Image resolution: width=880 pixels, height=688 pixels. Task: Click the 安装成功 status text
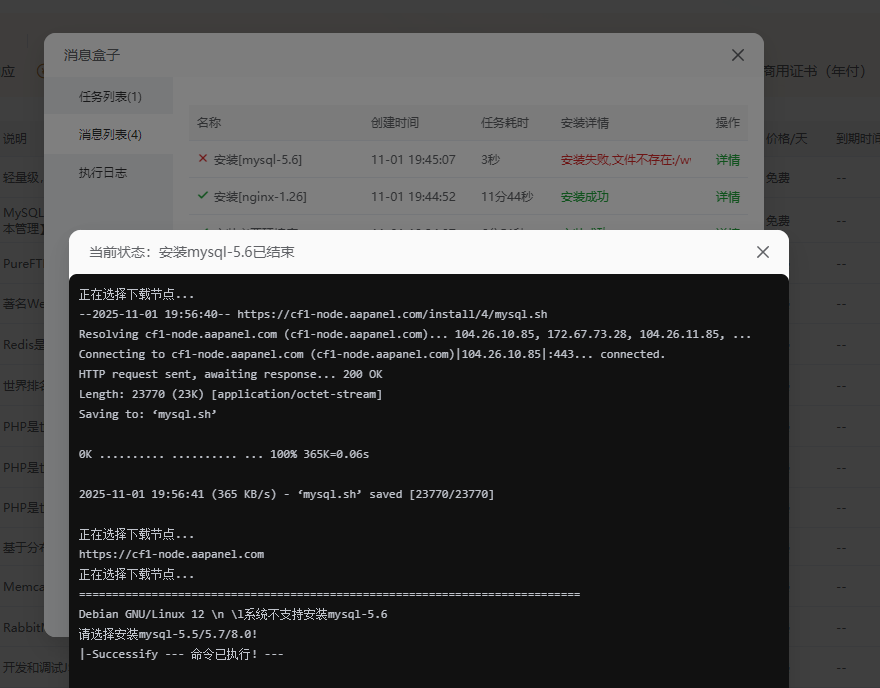(x=584, y=197)
